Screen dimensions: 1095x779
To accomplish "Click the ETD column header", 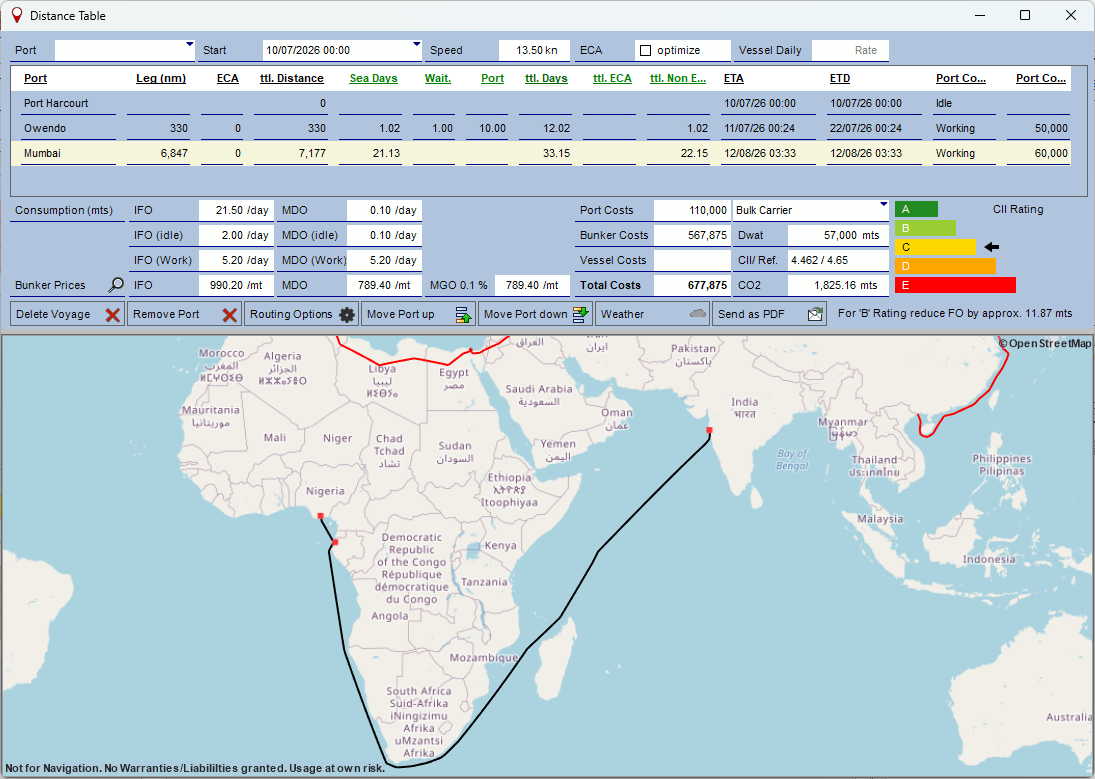I will point(840,78).
